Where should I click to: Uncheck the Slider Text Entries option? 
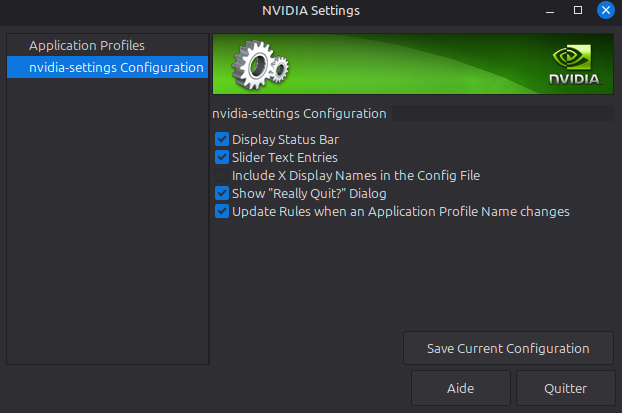222,157
